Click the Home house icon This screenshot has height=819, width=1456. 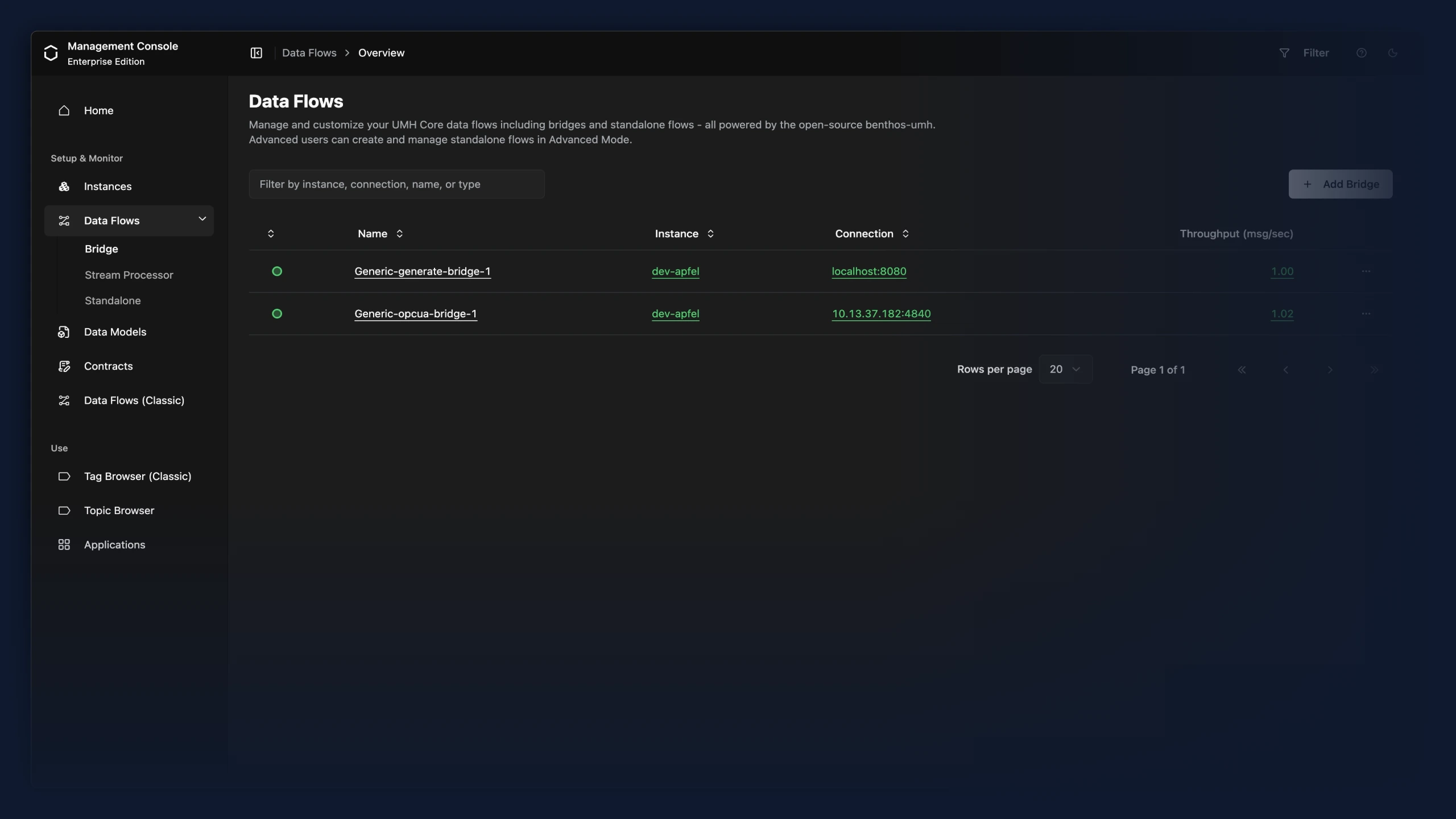64,110
